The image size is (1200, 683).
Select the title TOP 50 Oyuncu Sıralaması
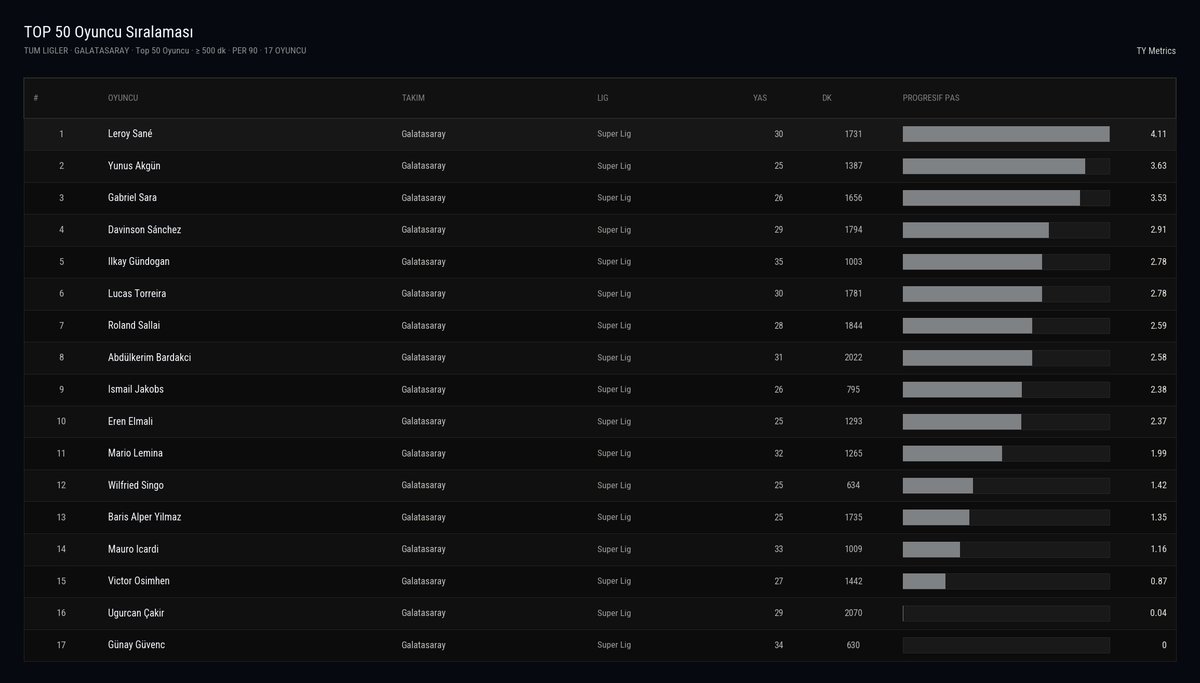pyautogui.click(x=109, y=32)
